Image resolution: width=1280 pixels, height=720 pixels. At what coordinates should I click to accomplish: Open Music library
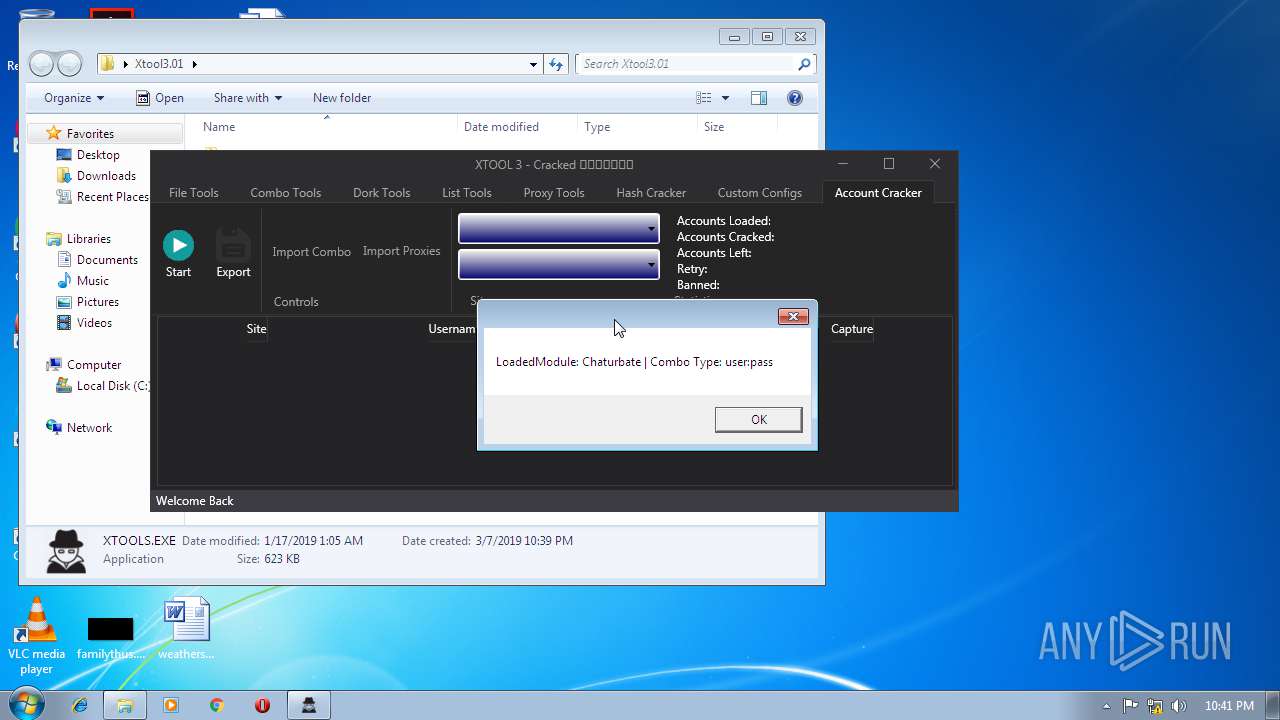(93, 281)
